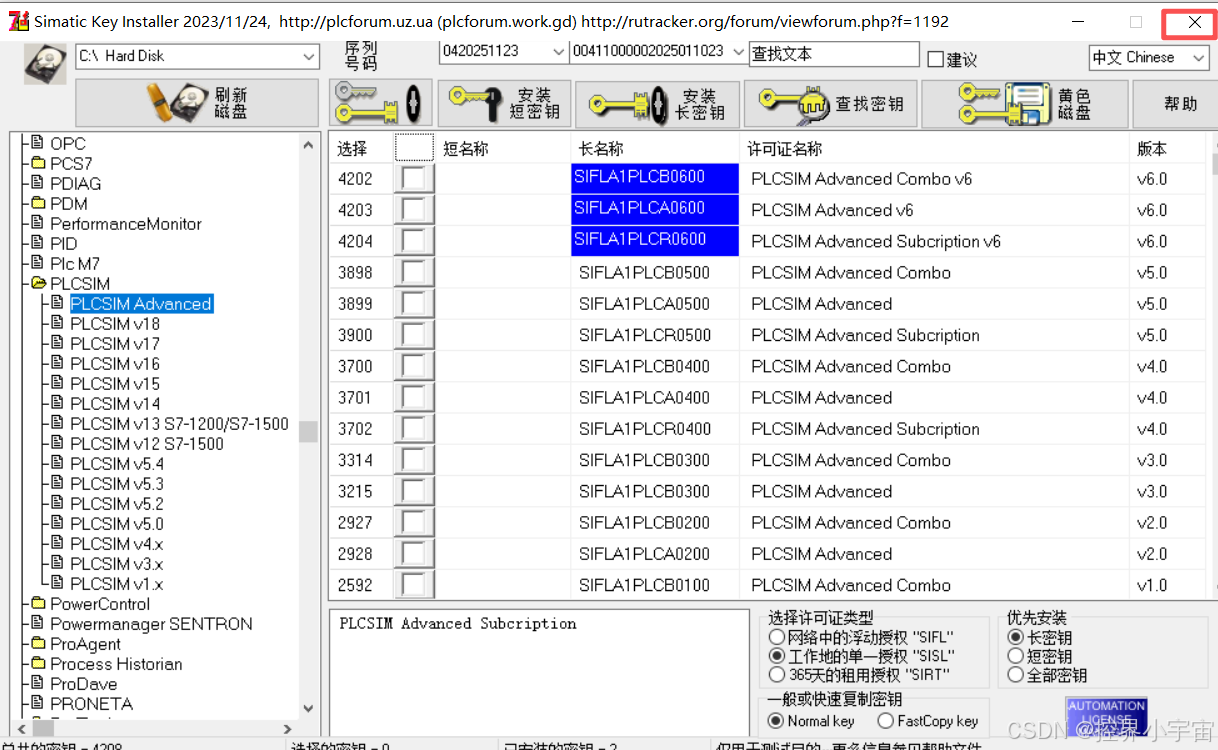Click Yellow disk button (黄色磁盘)

tap(1025, 103)
